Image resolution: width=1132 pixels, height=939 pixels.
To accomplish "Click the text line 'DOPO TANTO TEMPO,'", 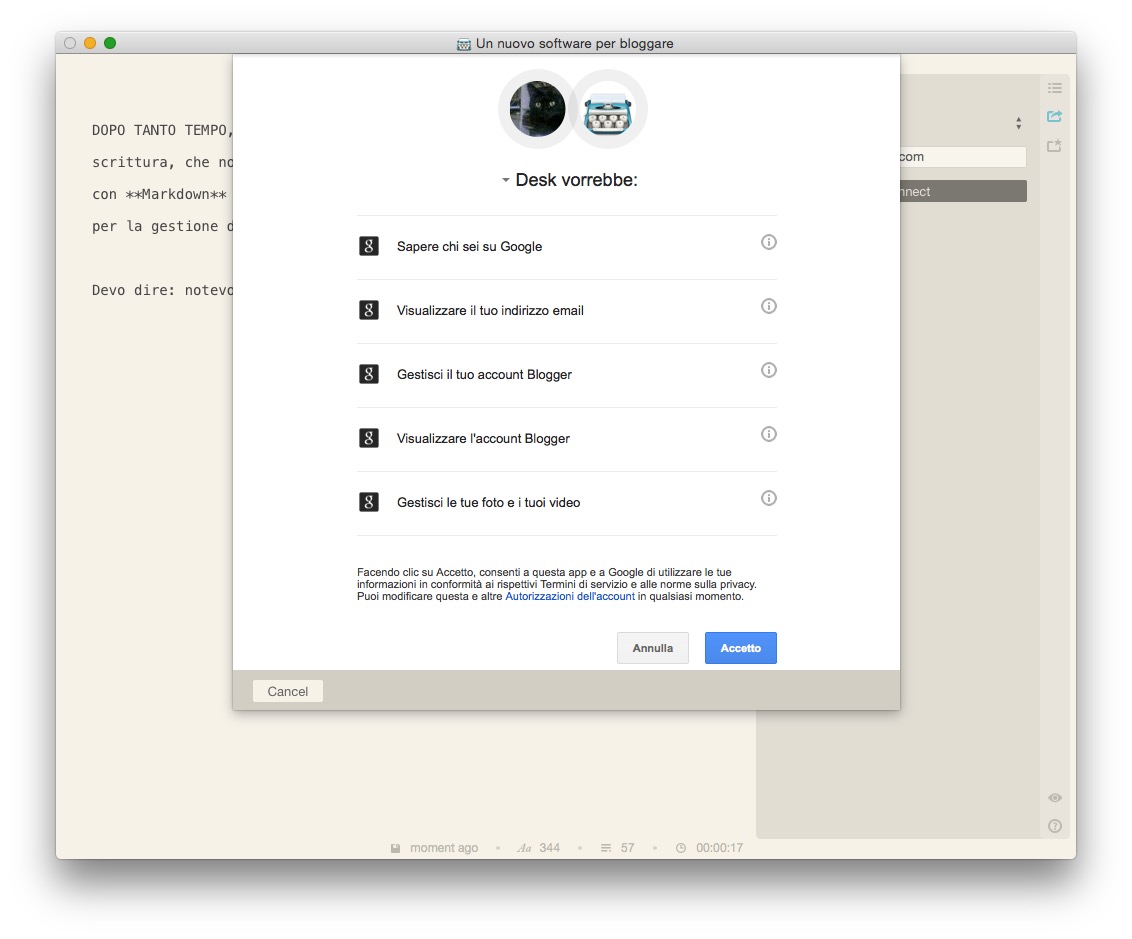I will [x=162, y=131].
